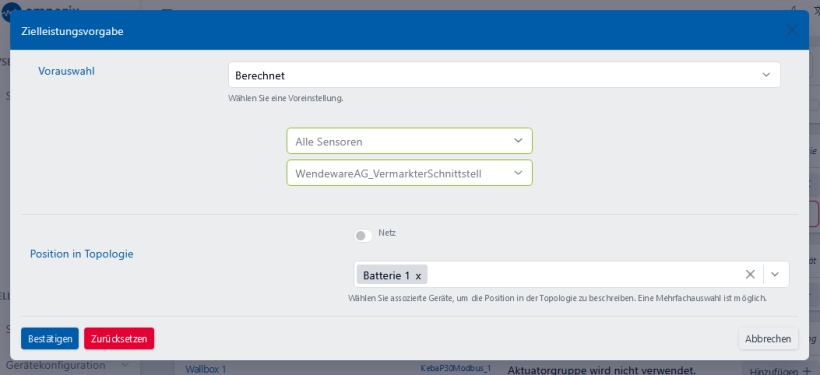Click 'Aktuatorgruppe wird nicht verwendet.' text in background

pos(601,370)
